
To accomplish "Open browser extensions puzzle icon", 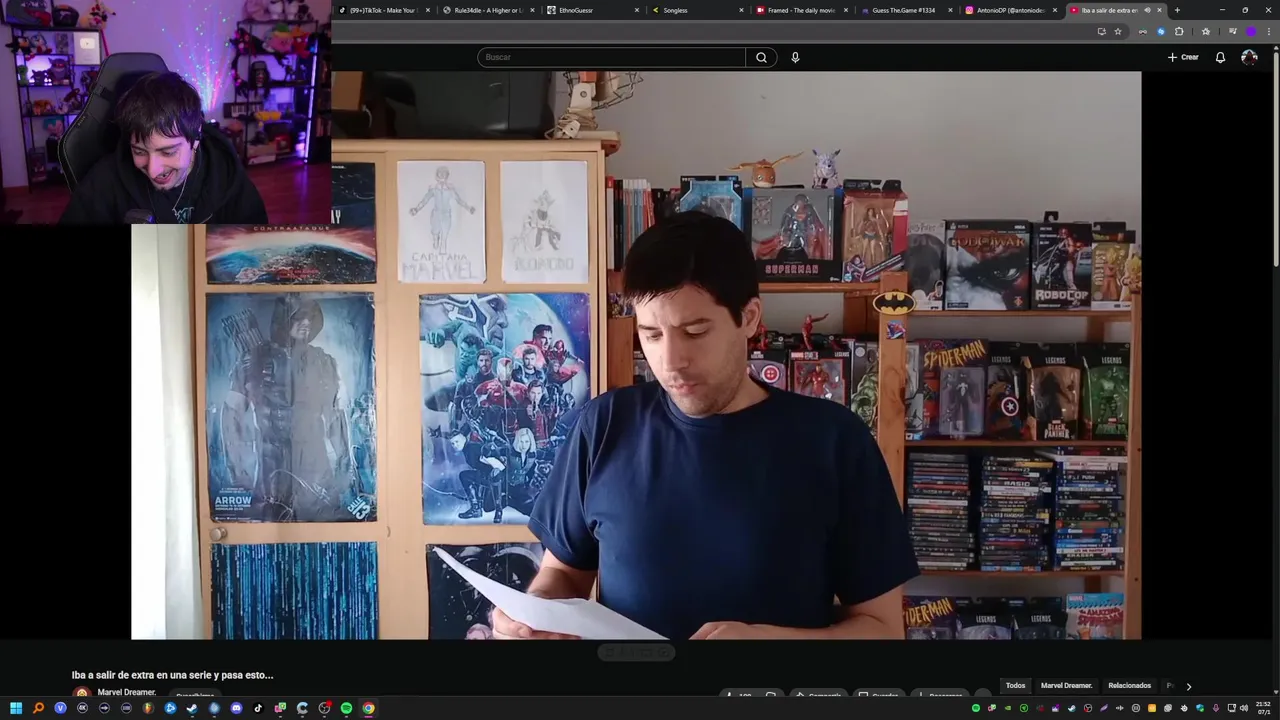I will pyautogui.click(x=1179, y=31).
